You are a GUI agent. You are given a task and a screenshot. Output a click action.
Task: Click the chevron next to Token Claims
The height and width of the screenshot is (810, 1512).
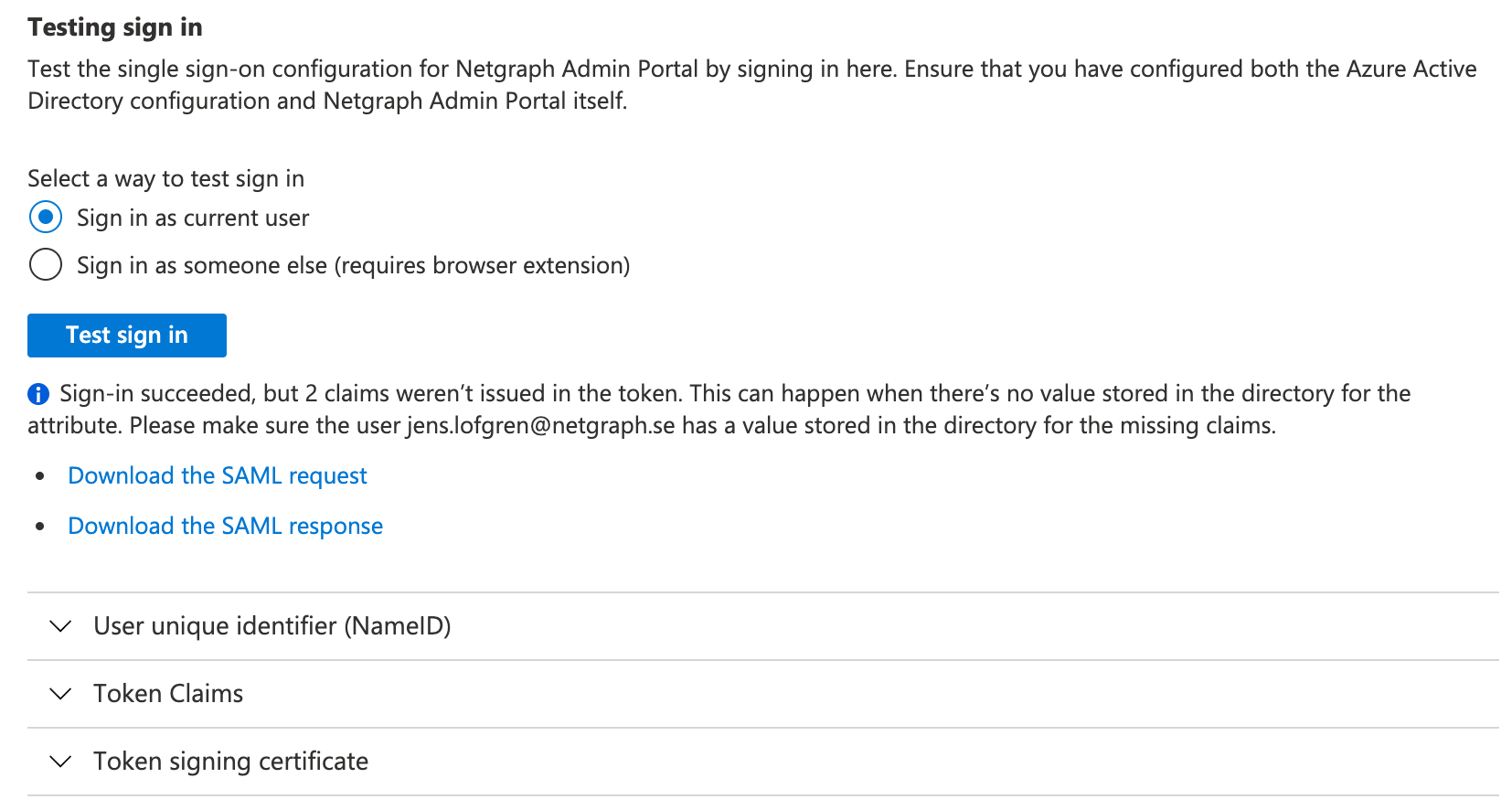click(60, 695)
